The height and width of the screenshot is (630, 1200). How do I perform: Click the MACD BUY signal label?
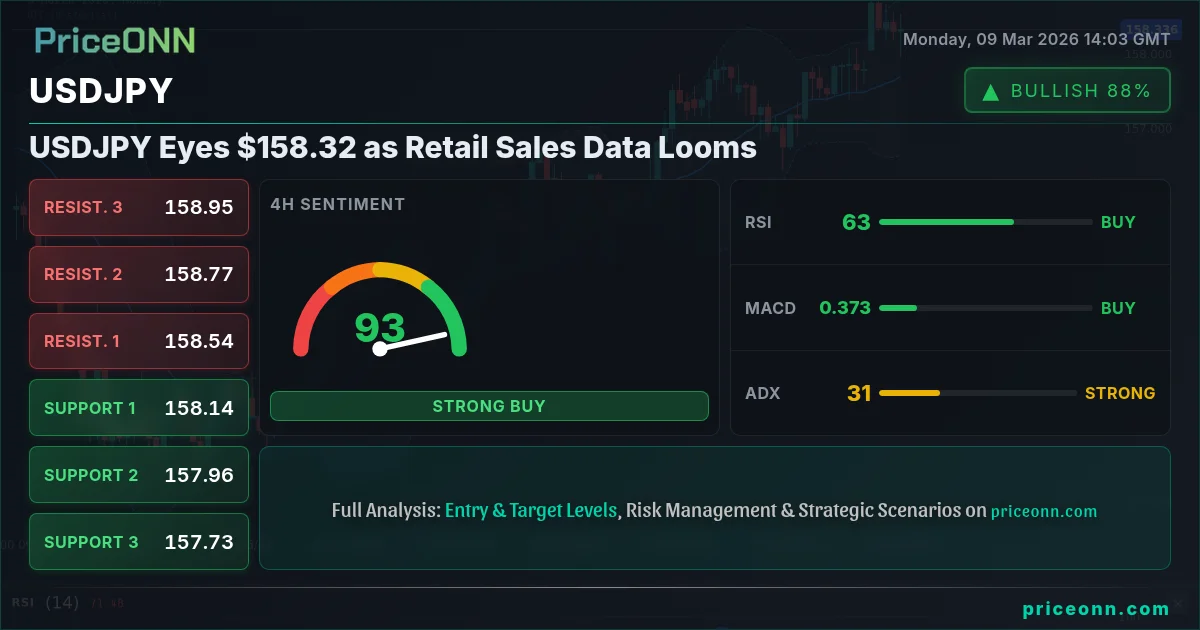click(x=1118, y=308)
